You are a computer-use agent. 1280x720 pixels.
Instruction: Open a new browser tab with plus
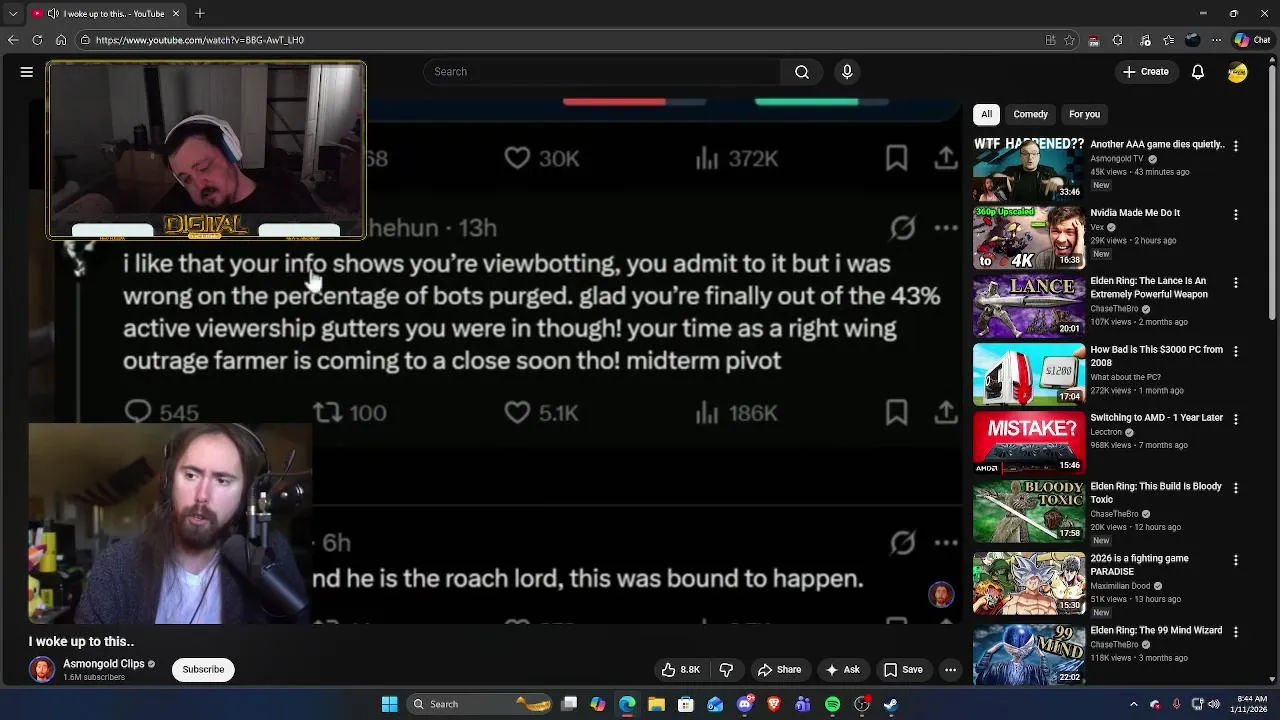200,13
